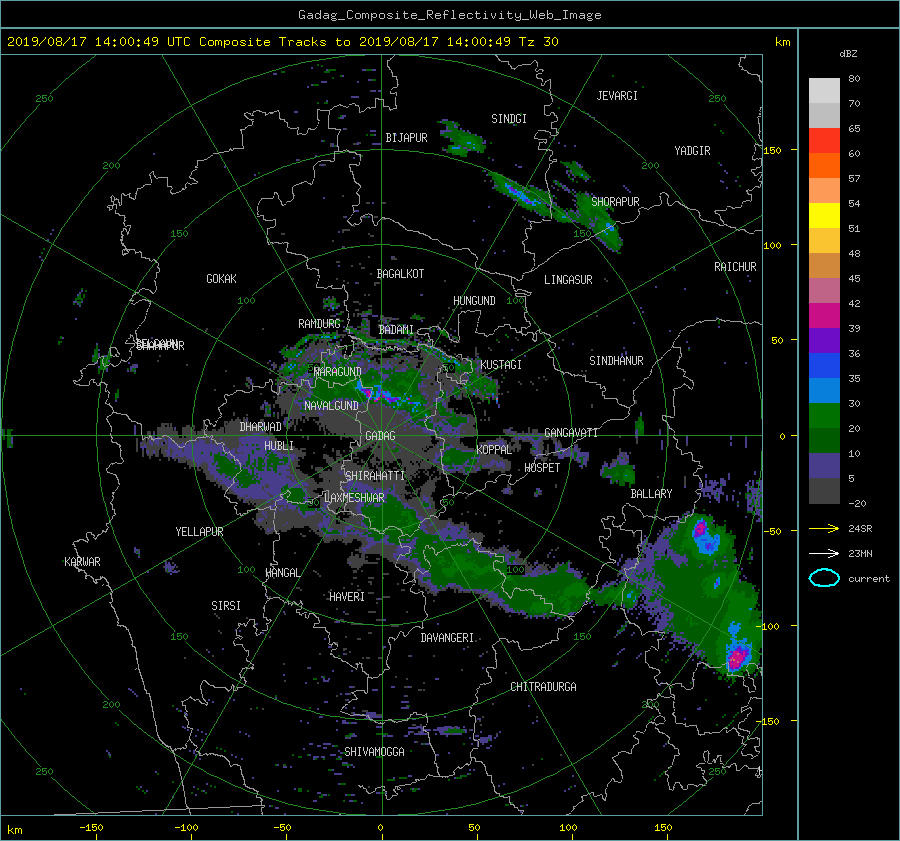Screen dimensions: 900x841
Task: Click the SHIVAMOGGA city label
Action: 374,752
